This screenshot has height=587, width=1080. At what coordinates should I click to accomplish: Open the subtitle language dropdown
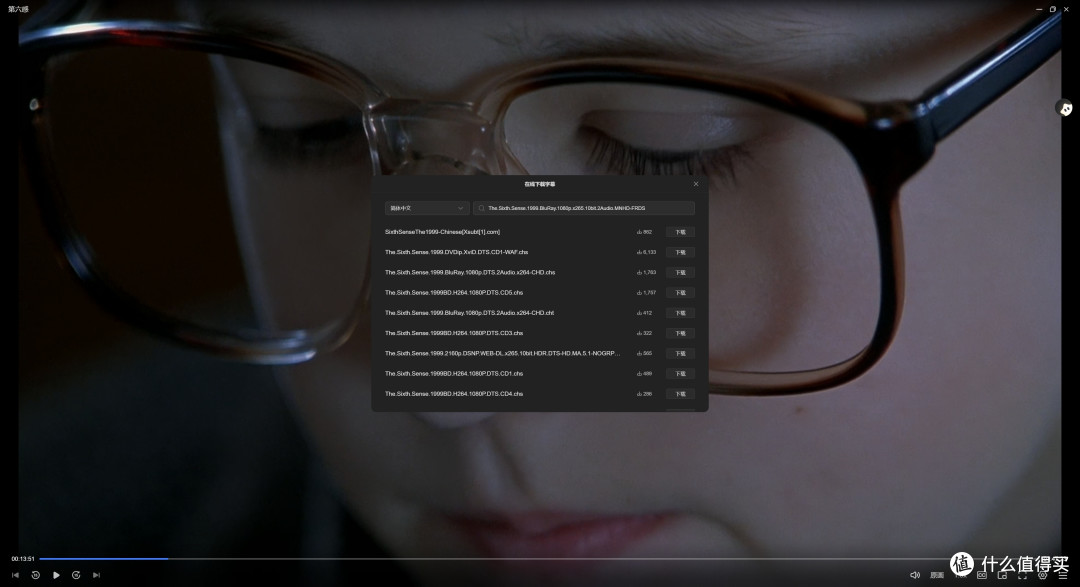(427, 208)
